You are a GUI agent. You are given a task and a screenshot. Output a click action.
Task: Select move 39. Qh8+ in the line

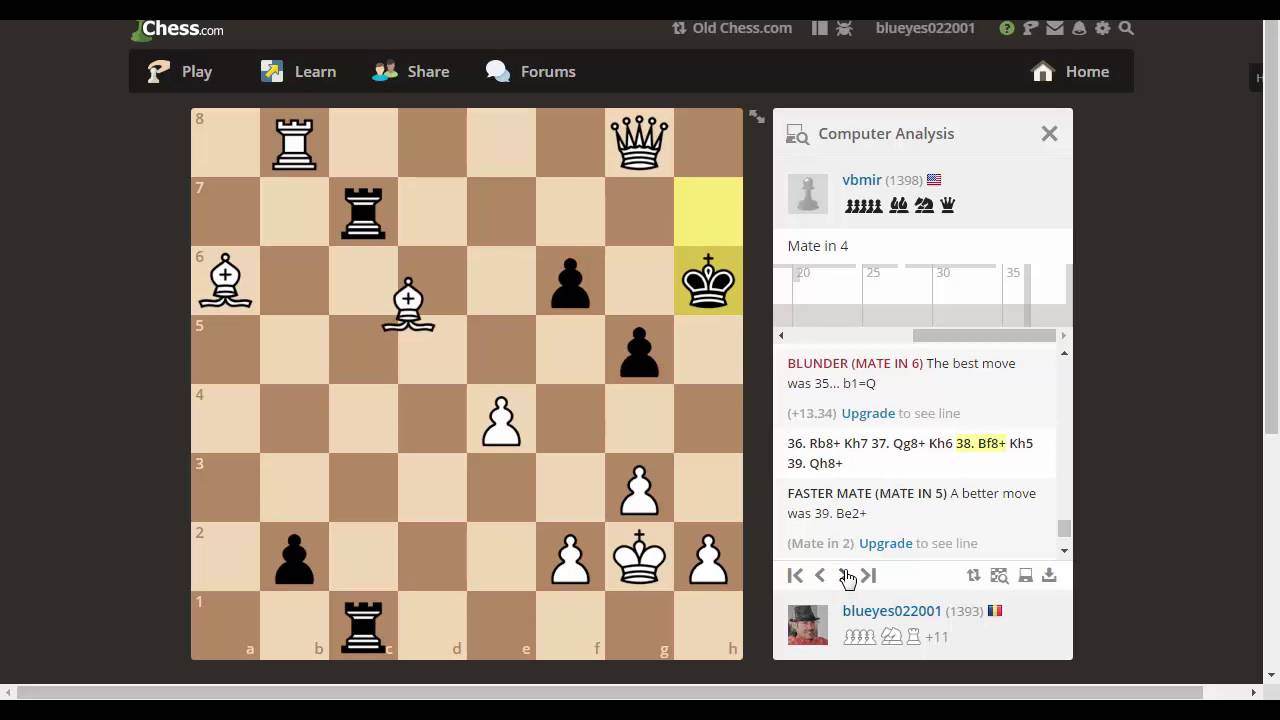pos(815,463)
